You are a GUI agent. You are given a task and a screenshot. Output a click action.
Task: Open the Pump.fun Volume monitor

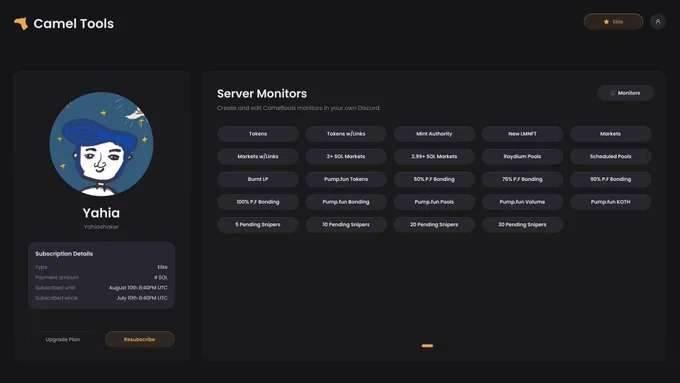[x=522, y=202]
